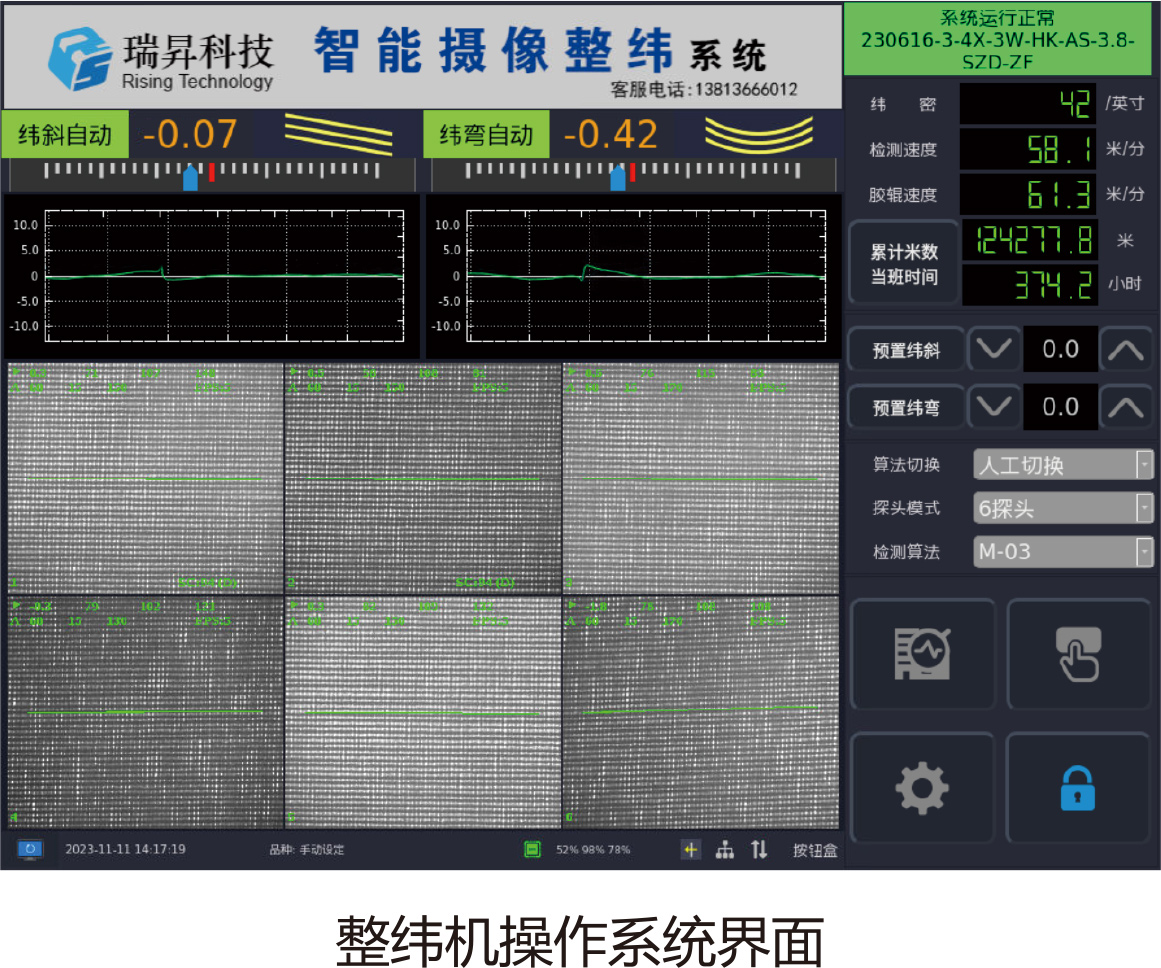
Task: Click the blue marker on skew scale
Action: (x=190, y=179)
